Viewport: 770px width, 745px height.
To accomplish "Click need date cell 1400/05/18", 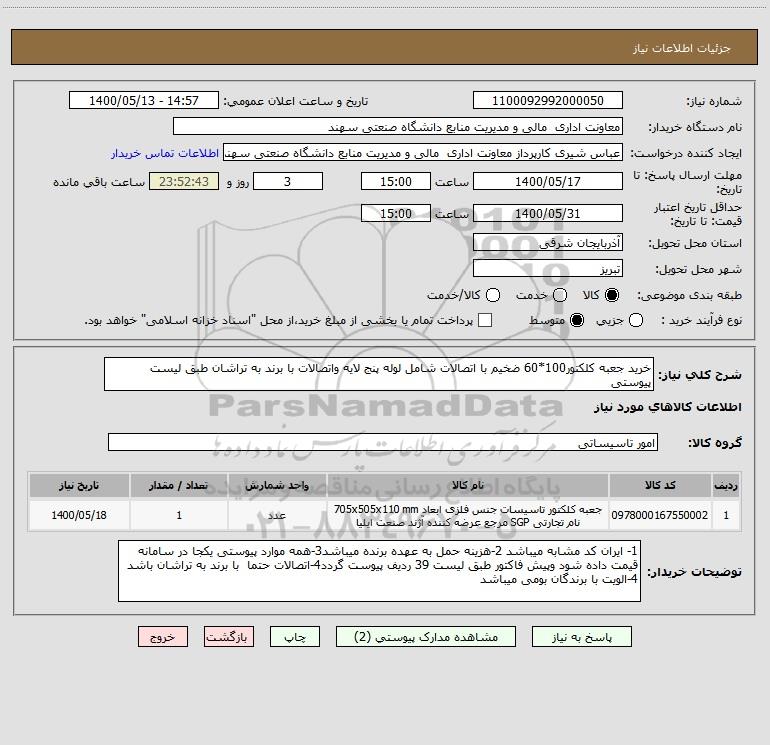I will 79,515.
